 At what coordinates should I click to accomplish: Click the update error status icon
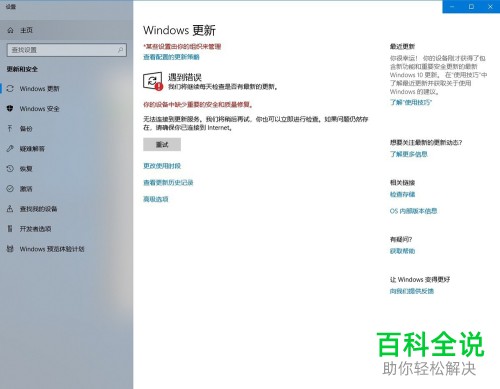[153, 81]
